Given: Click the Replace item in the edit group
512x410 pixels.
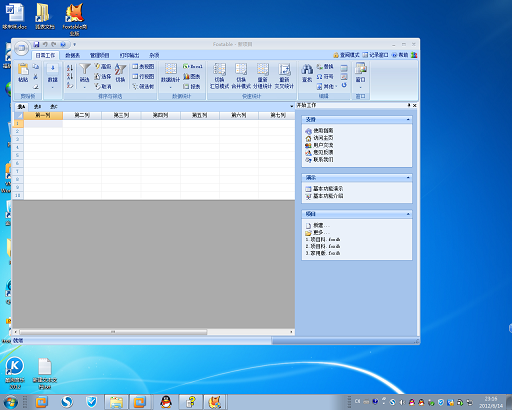Looking at the screenshot, I should (325, 67).
